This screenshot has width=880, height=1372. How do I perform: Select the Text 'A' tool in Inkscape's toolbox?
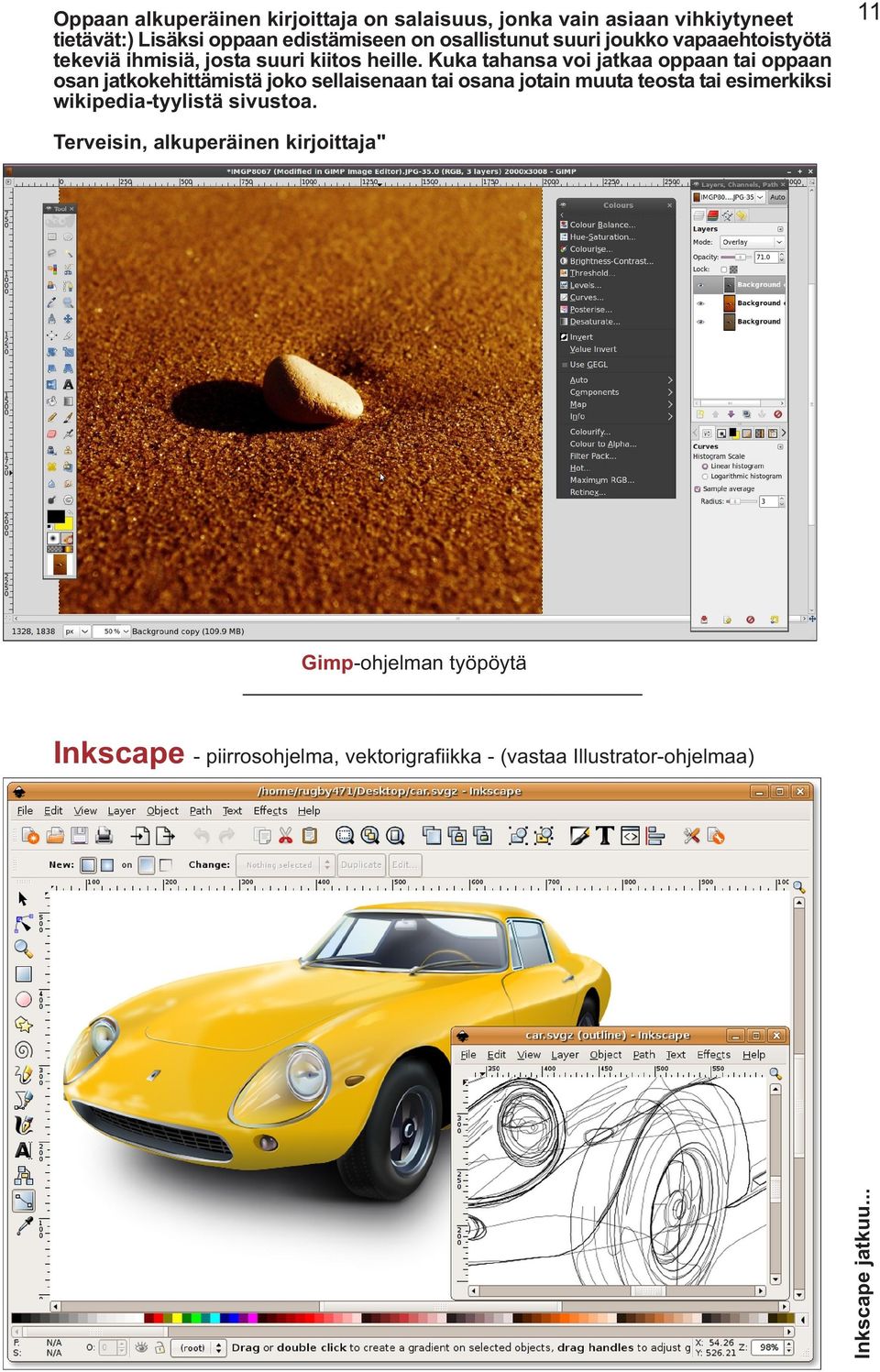coord(24,1149)
